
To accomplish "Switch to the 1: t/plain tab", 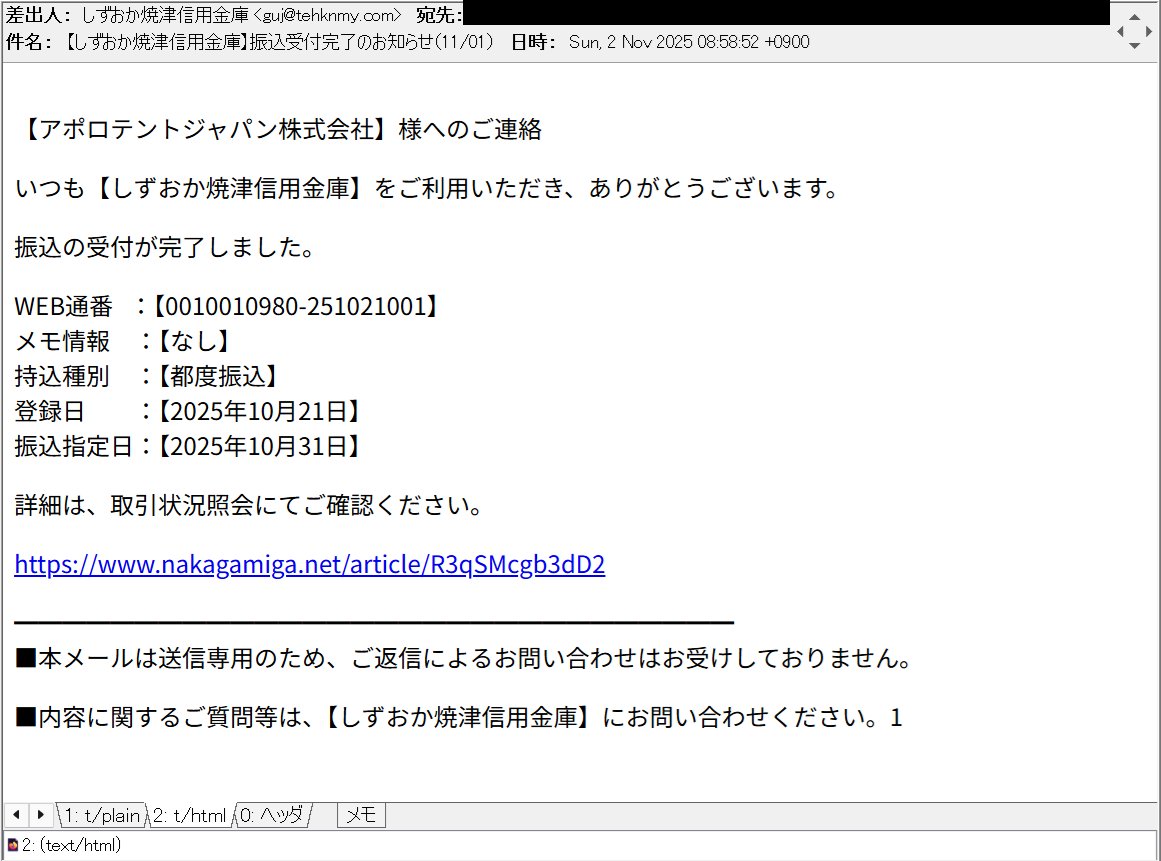I will (x=102, y=815).
